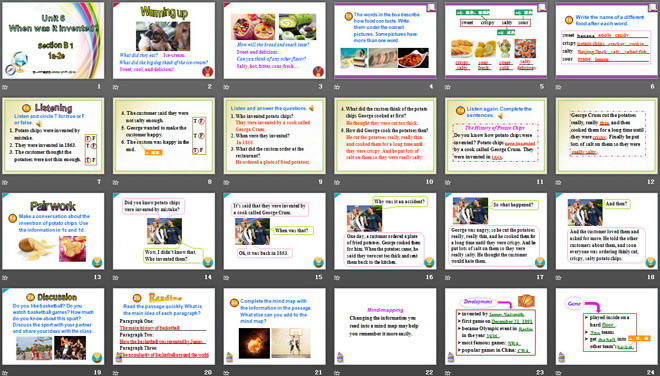
Task: Select the Listening slide thumbnail
Action: point(53,136)
